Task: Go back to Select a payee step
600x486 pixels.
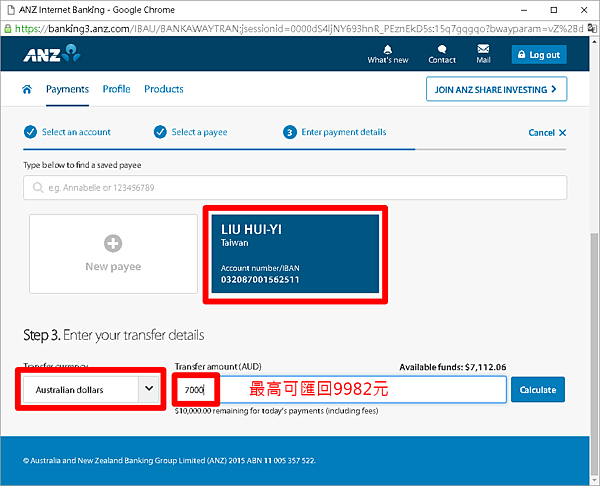Action: coord(191,132)
